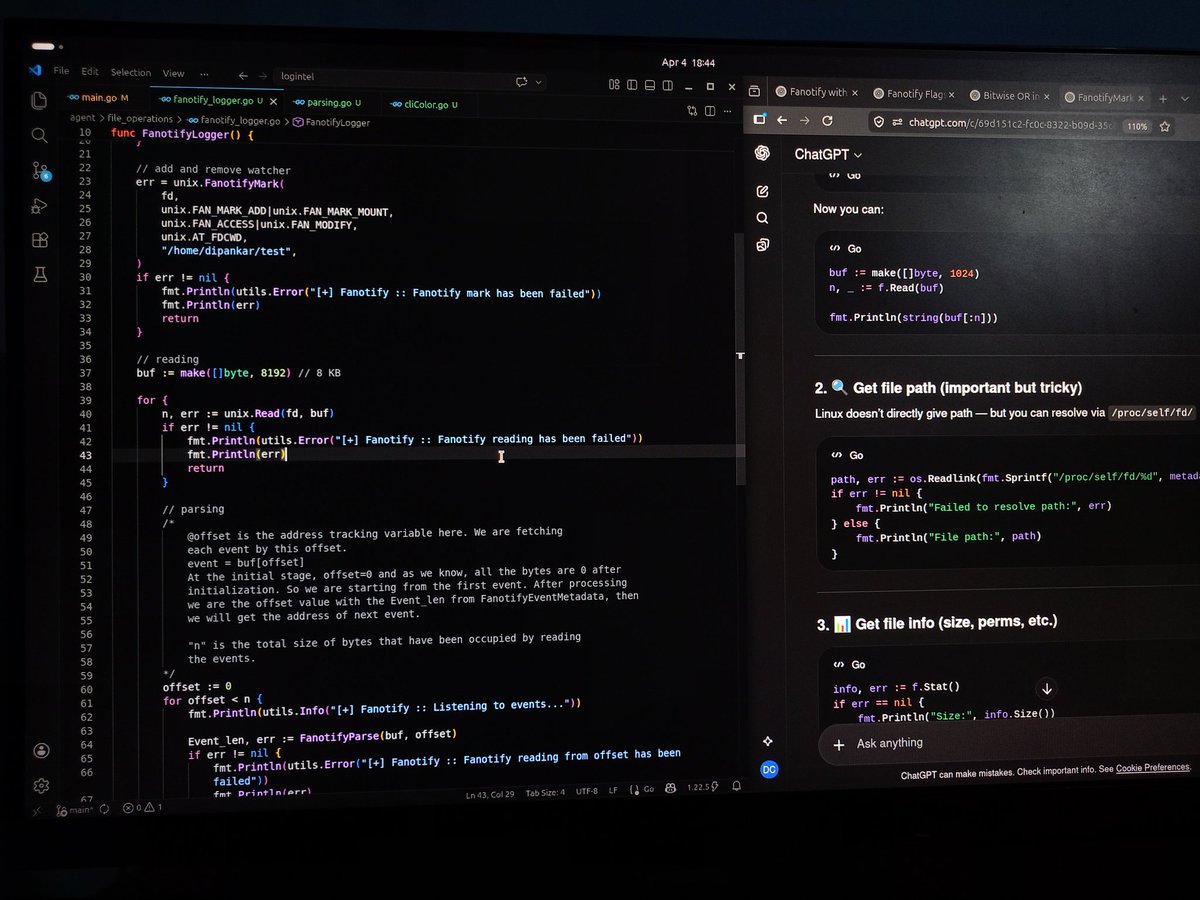Open the hidden menus ellipsis in VS Code
This screenshot has width=1200, height=900.
(x=205, y=74)
